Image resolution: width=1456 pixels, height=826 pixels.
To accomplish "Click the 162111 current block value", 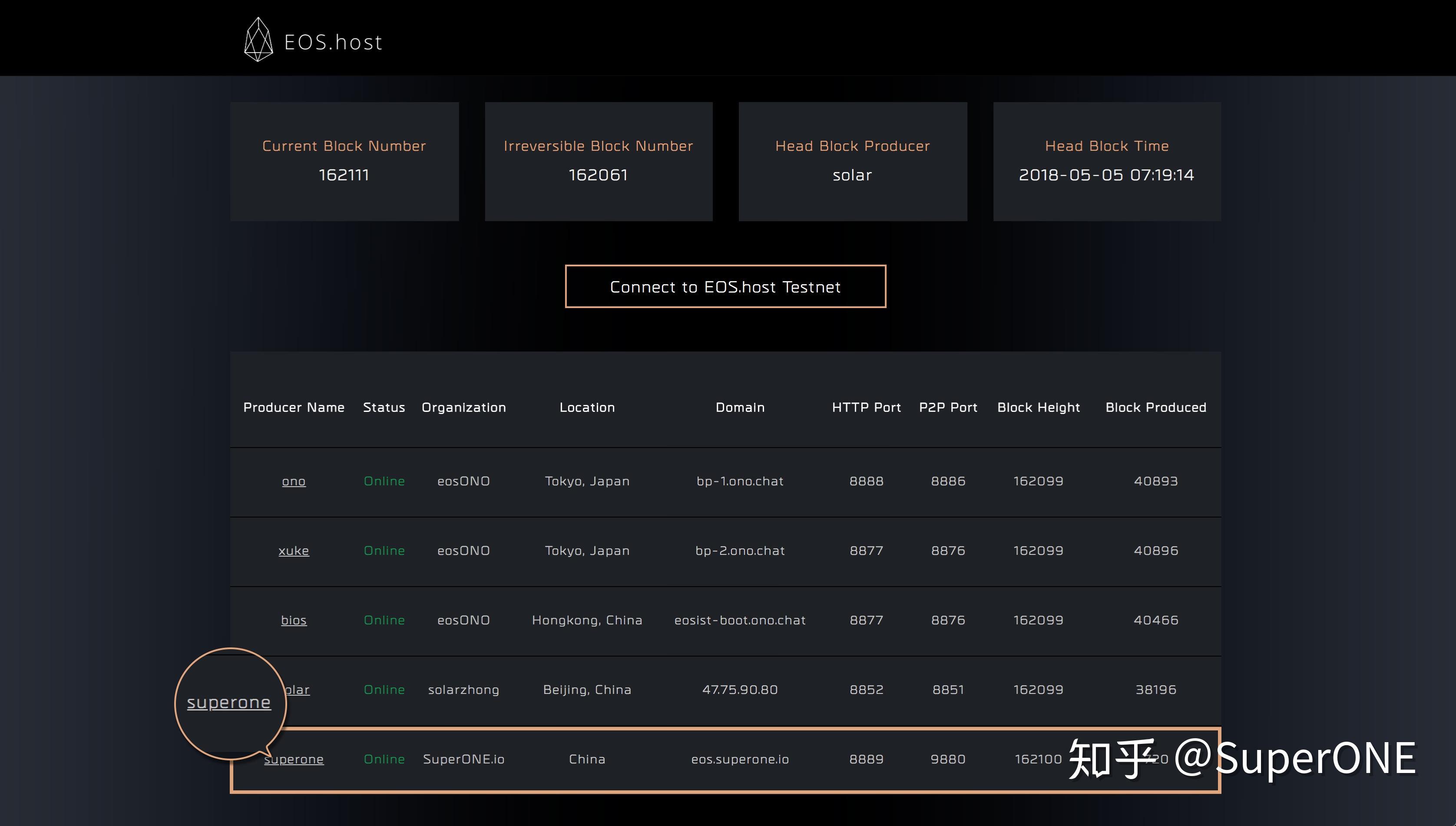I will click(x=344, y=175).
